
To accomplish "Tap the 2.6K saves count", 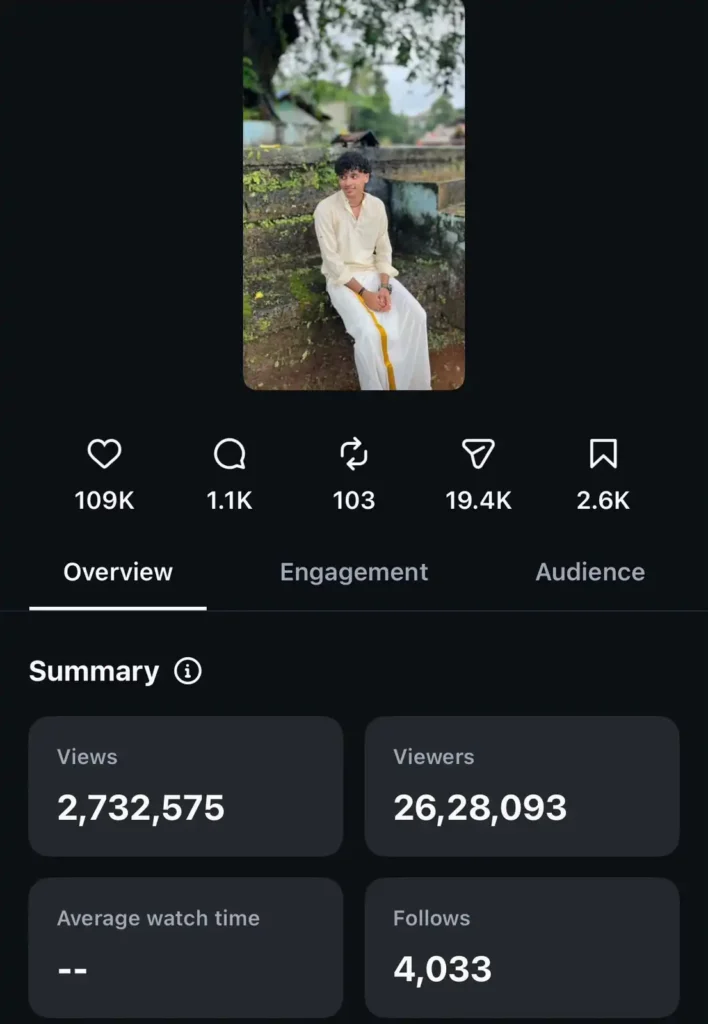I will (603, 501).
